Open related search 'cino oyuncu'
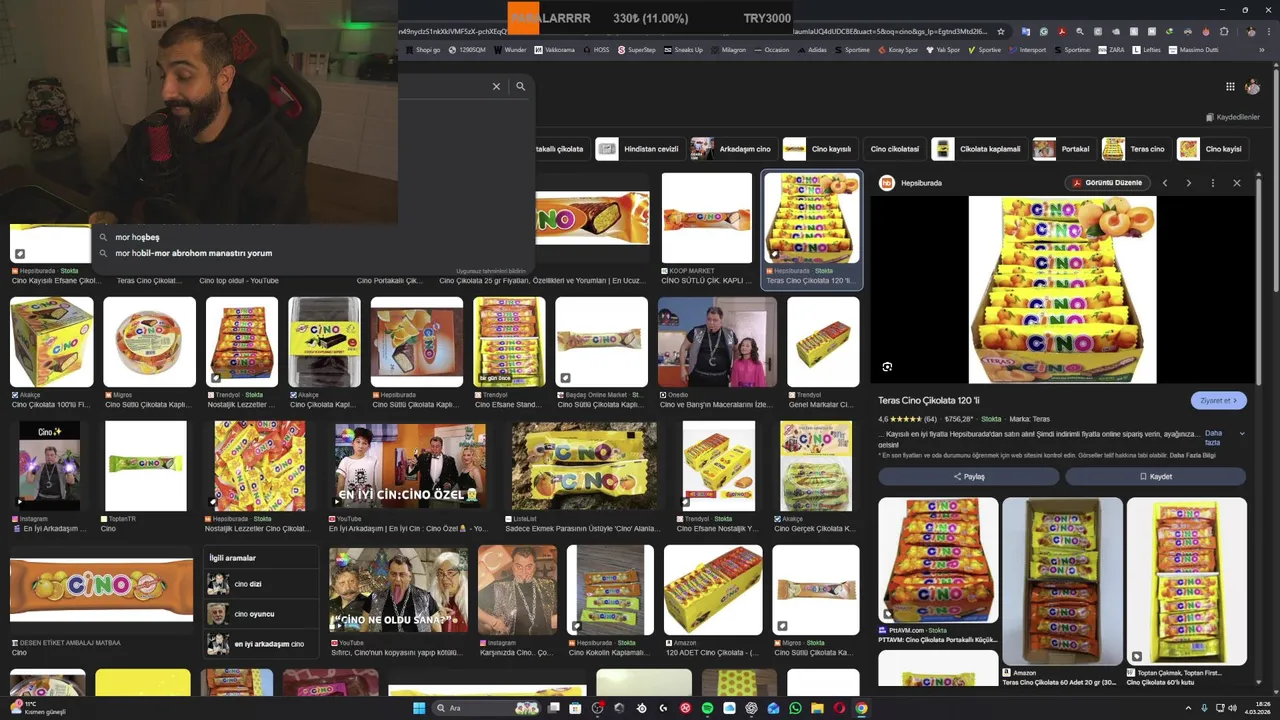 point(262,614)
